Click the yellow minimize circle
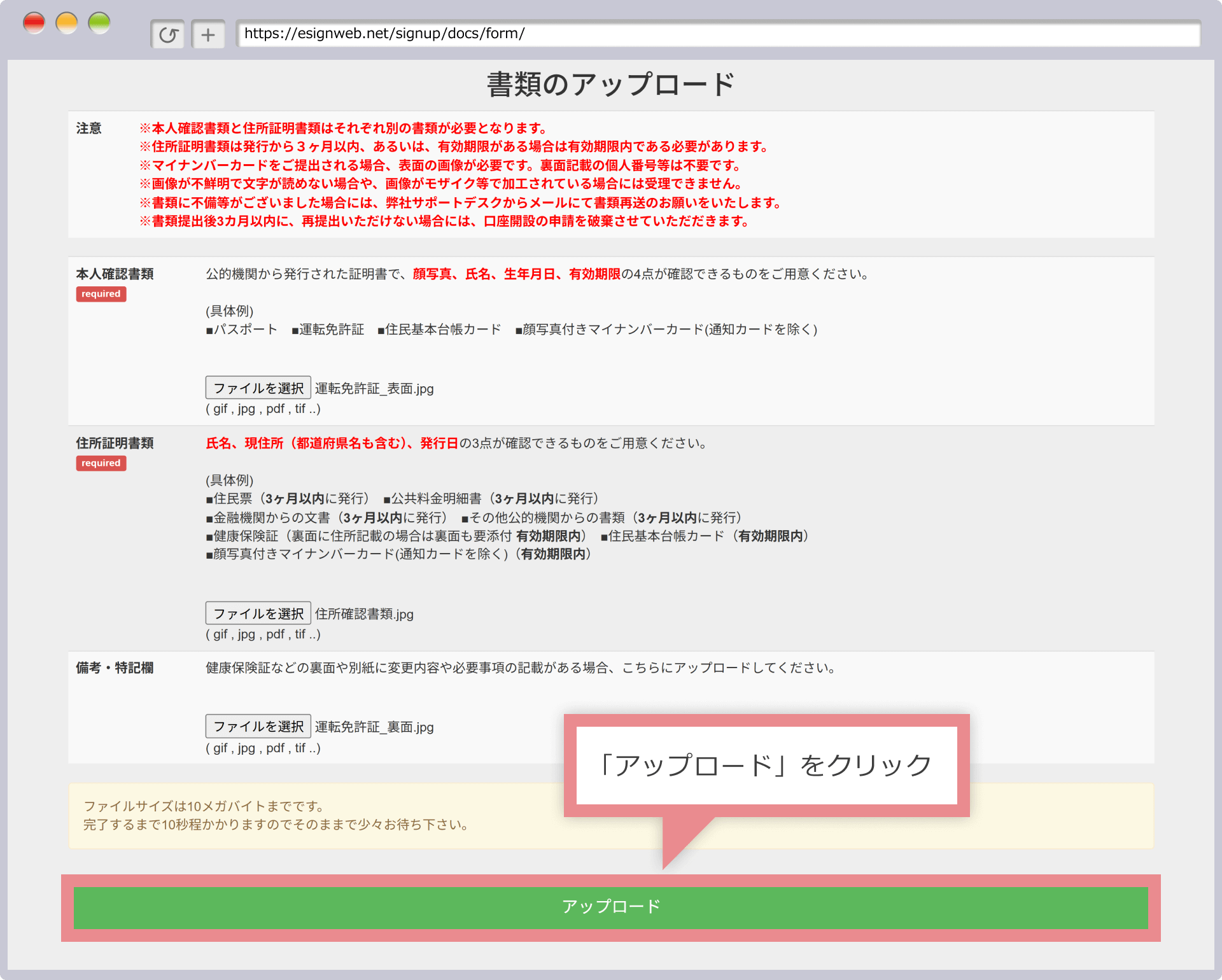This screenshot has width=1222, height=980. (67, 24)
